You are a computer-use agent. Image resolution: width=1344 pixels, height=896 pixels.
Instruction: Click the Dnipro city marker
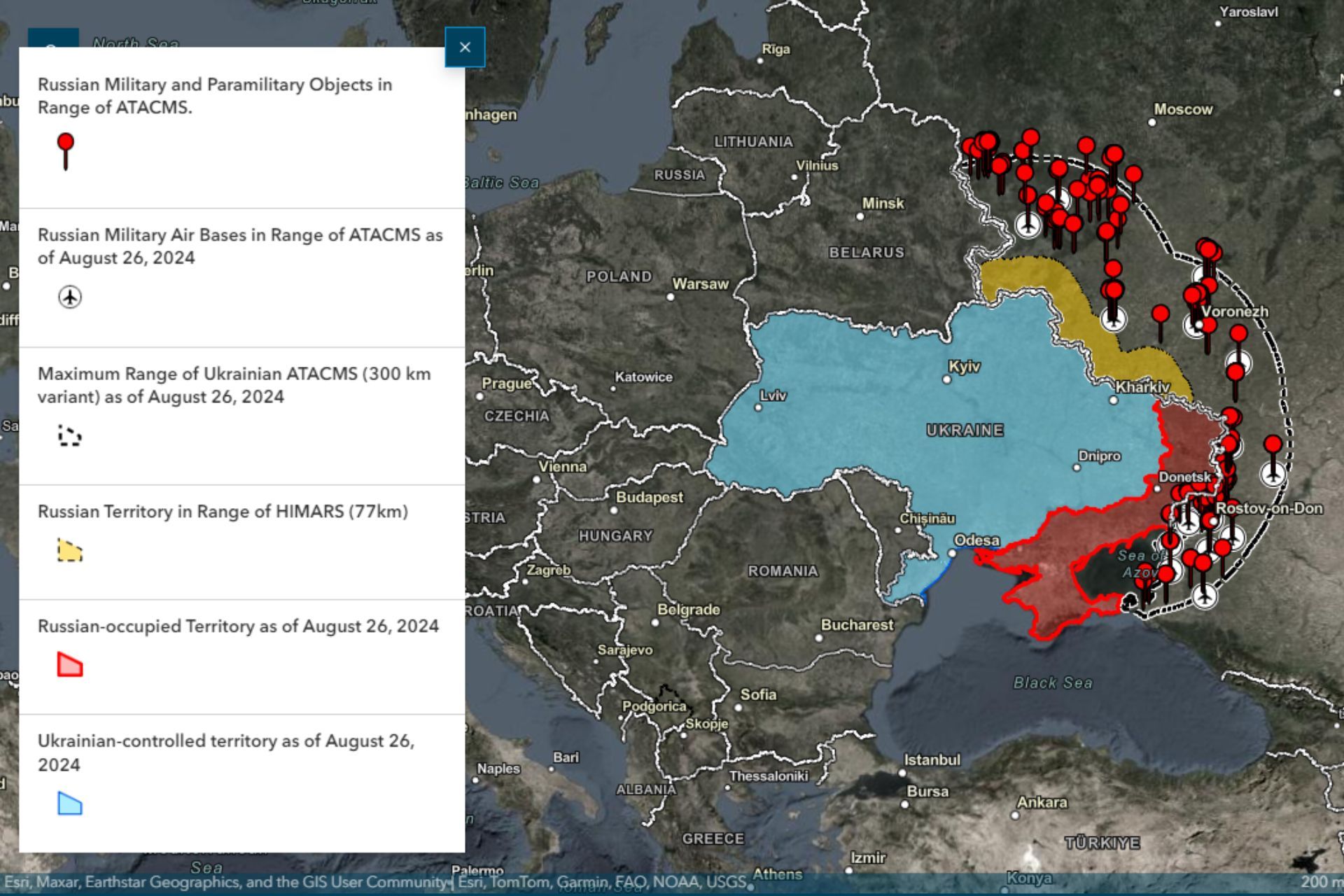coord(1077,468)
